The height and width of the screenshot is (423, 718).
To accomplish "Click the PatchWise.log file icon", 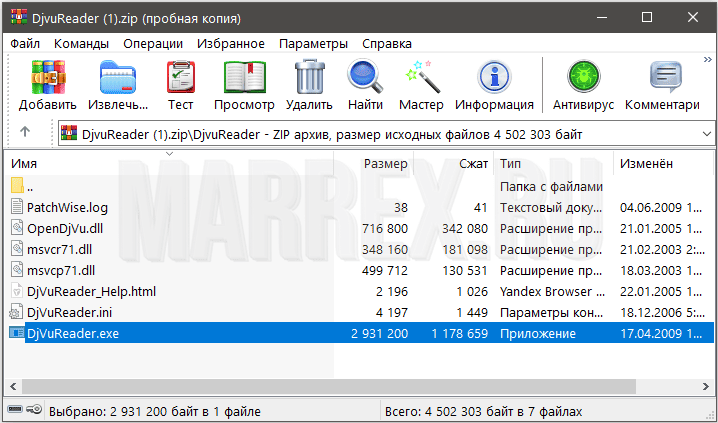I will (17, 206).
